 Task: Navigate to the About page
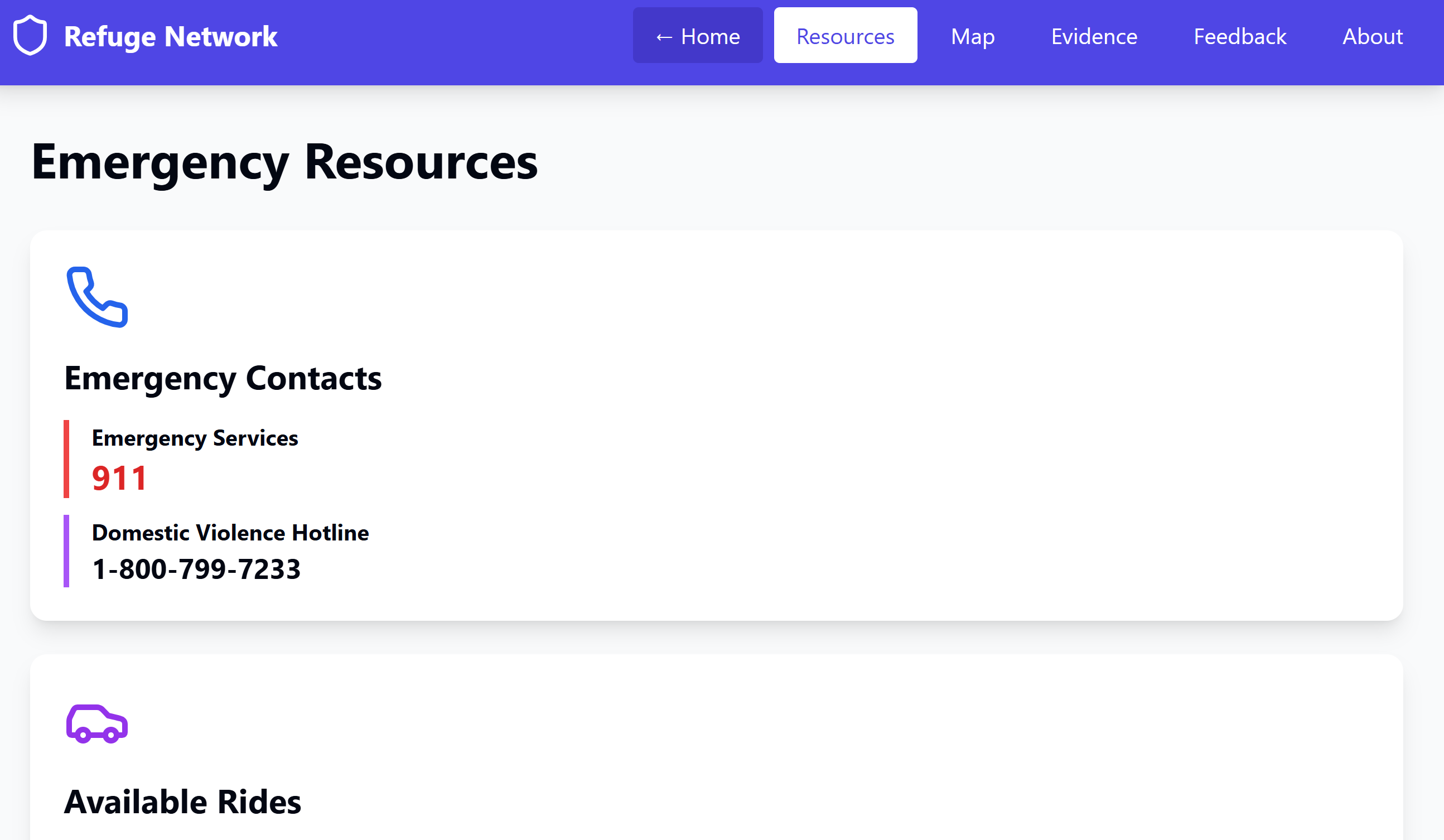1372,36
